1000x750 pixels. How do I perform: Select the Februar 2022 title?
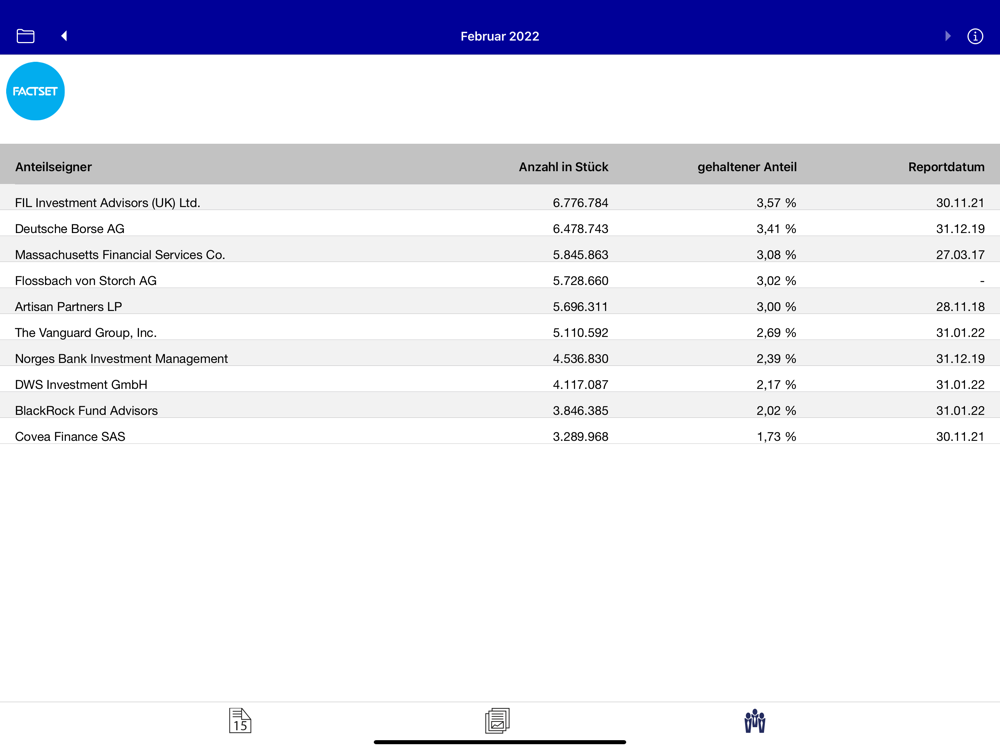(500, 36)
